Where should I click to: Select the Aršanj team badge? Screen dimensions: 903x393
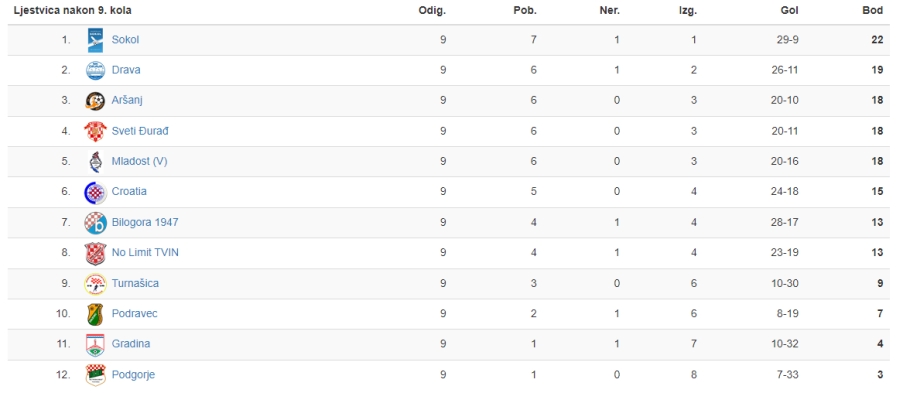pyautogui.click(x=96, y=101)
